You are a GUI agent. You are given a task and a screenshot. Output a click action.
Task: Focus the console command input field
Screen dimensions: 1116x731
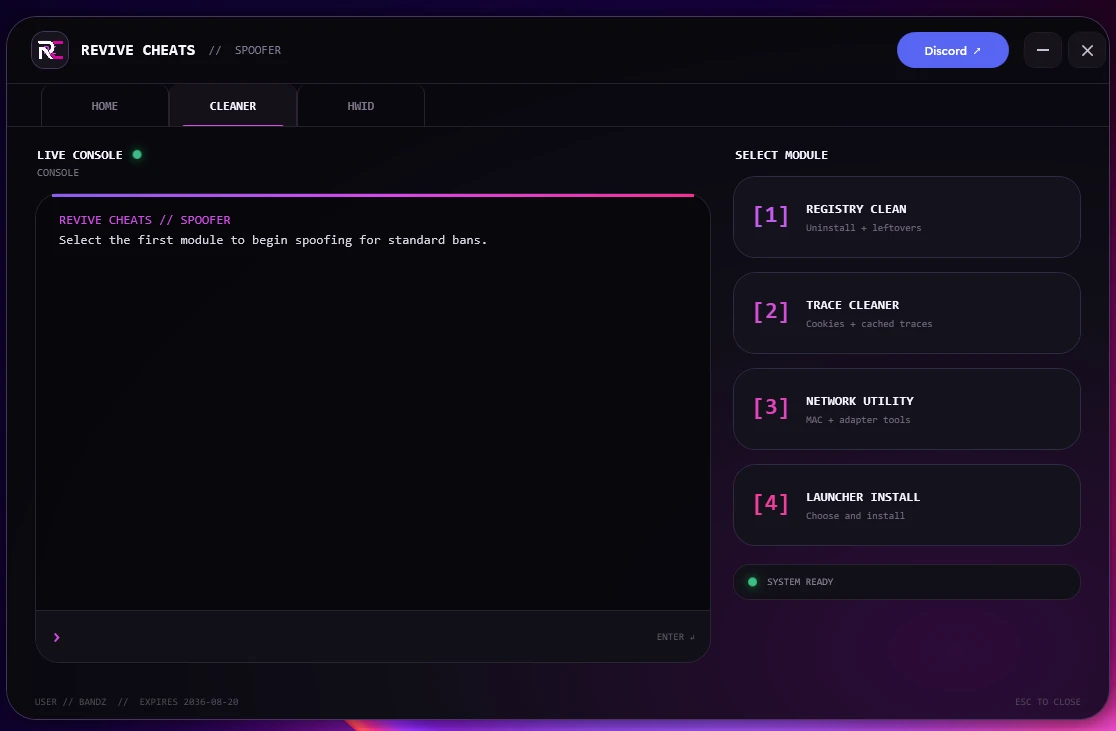click(372, 637)
